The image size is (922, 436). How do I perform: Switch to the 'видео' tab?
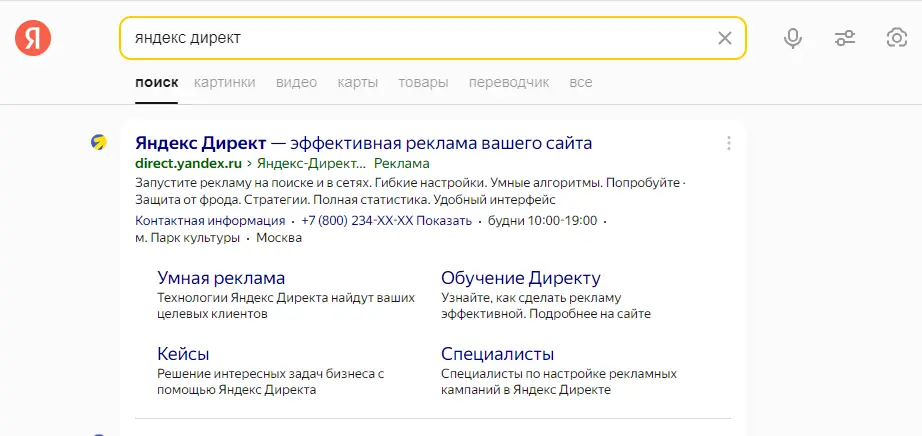pos(296,82)
